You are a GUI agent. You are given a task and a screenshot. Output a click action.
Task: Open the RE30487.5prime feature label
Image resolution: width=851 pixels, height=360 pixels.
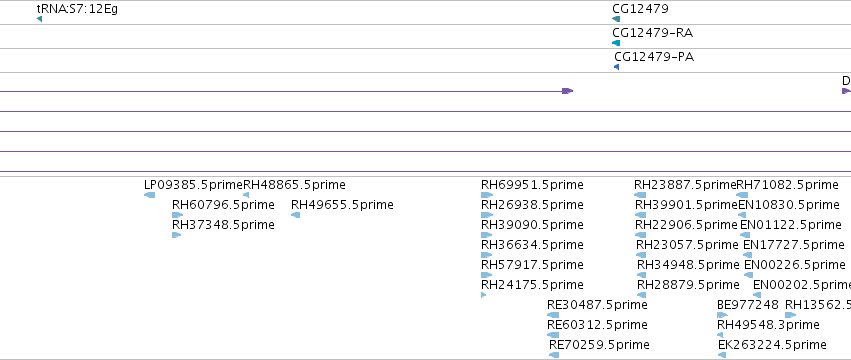click(x=597, y=305)
